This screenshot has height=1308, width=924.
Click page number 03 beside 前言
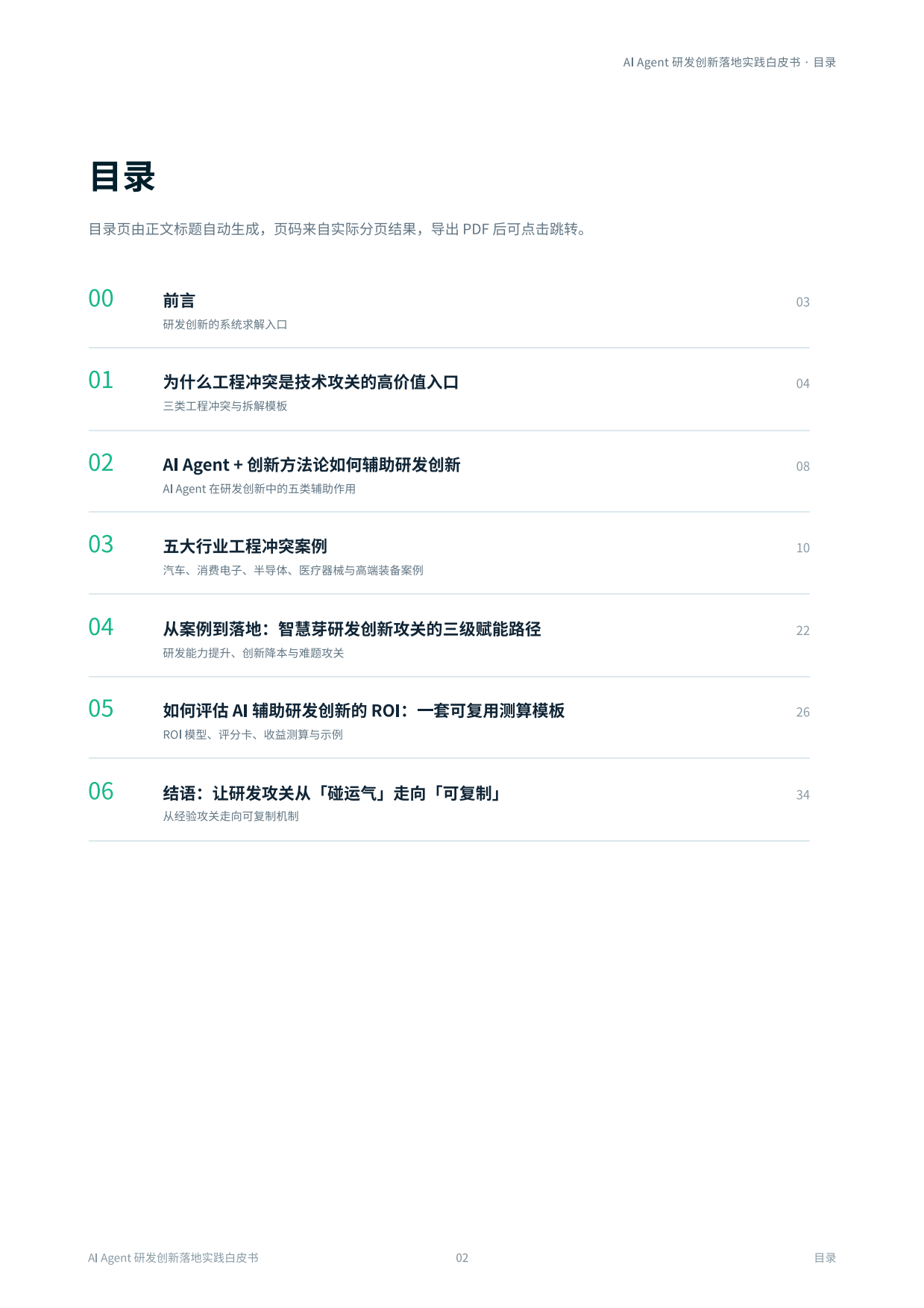coord(802,302)
